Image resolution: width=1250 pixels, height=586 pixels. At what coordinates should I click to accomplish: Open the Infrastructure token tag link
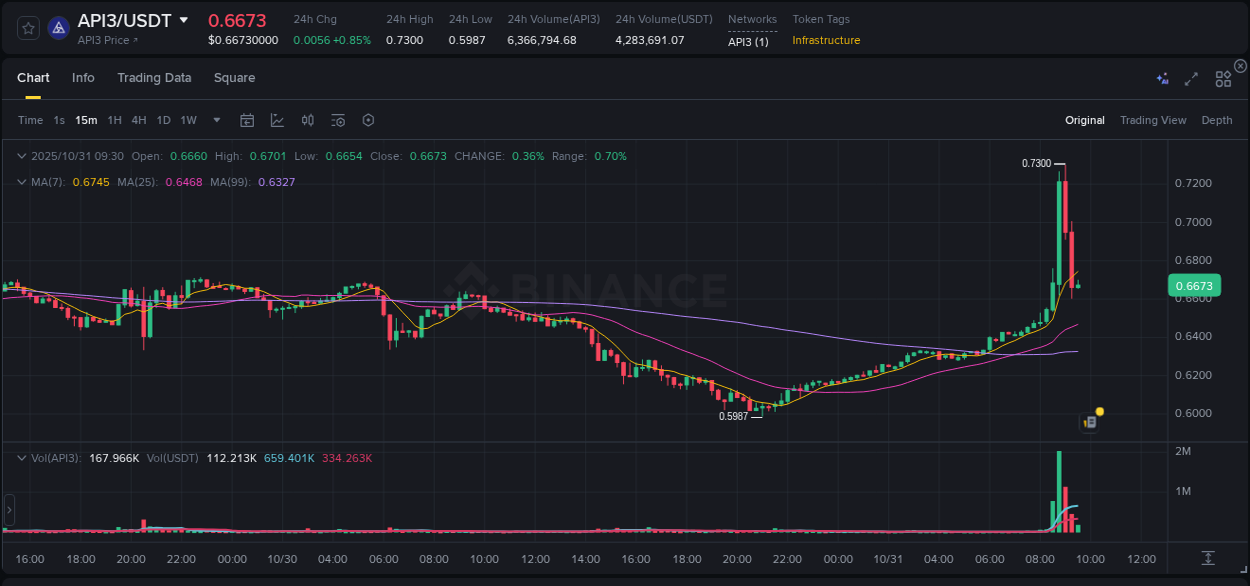(x=826, y=41)
